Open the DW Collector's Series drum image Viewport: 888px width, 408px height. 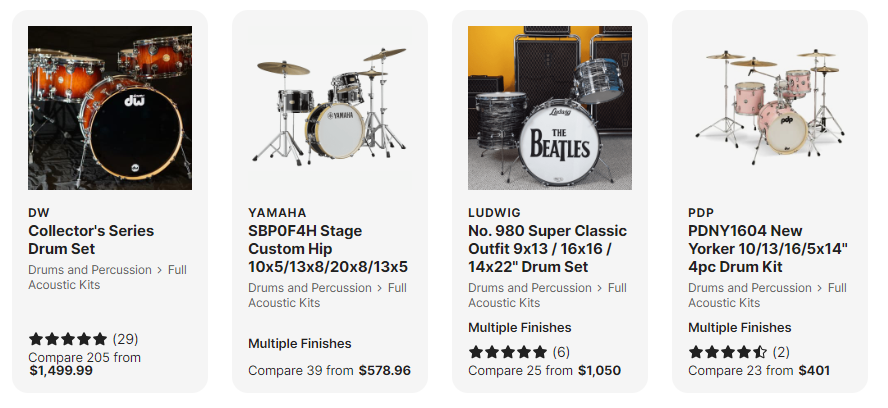110,108
